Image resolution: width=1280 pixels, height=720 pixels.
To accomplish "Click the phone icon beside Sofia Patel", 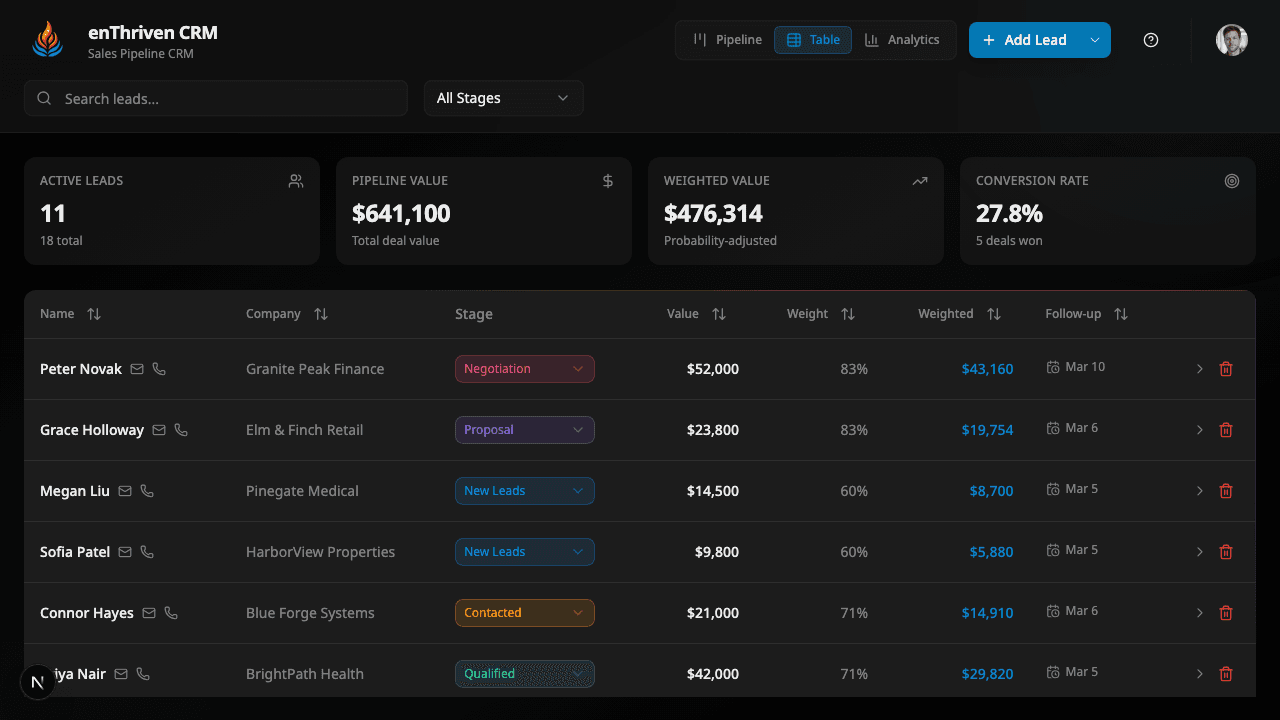I will tap(147, 552).
